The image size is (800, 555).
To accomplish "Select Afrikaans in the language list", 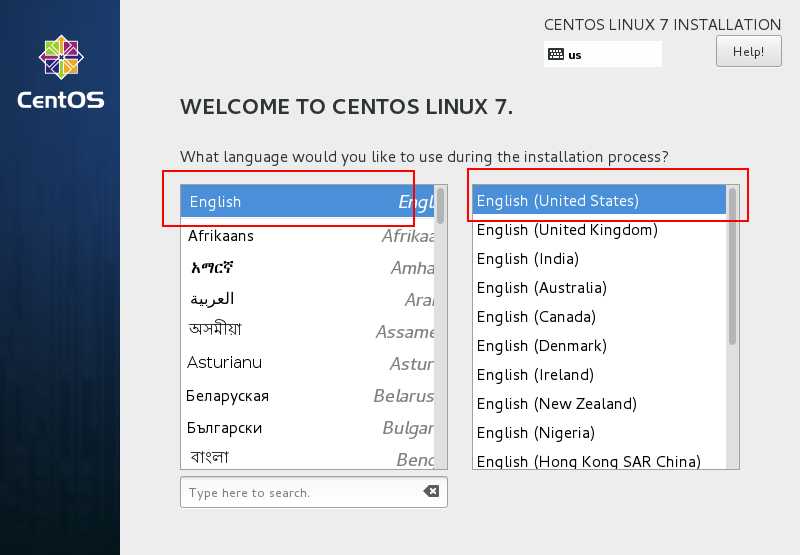I will 308,236.
